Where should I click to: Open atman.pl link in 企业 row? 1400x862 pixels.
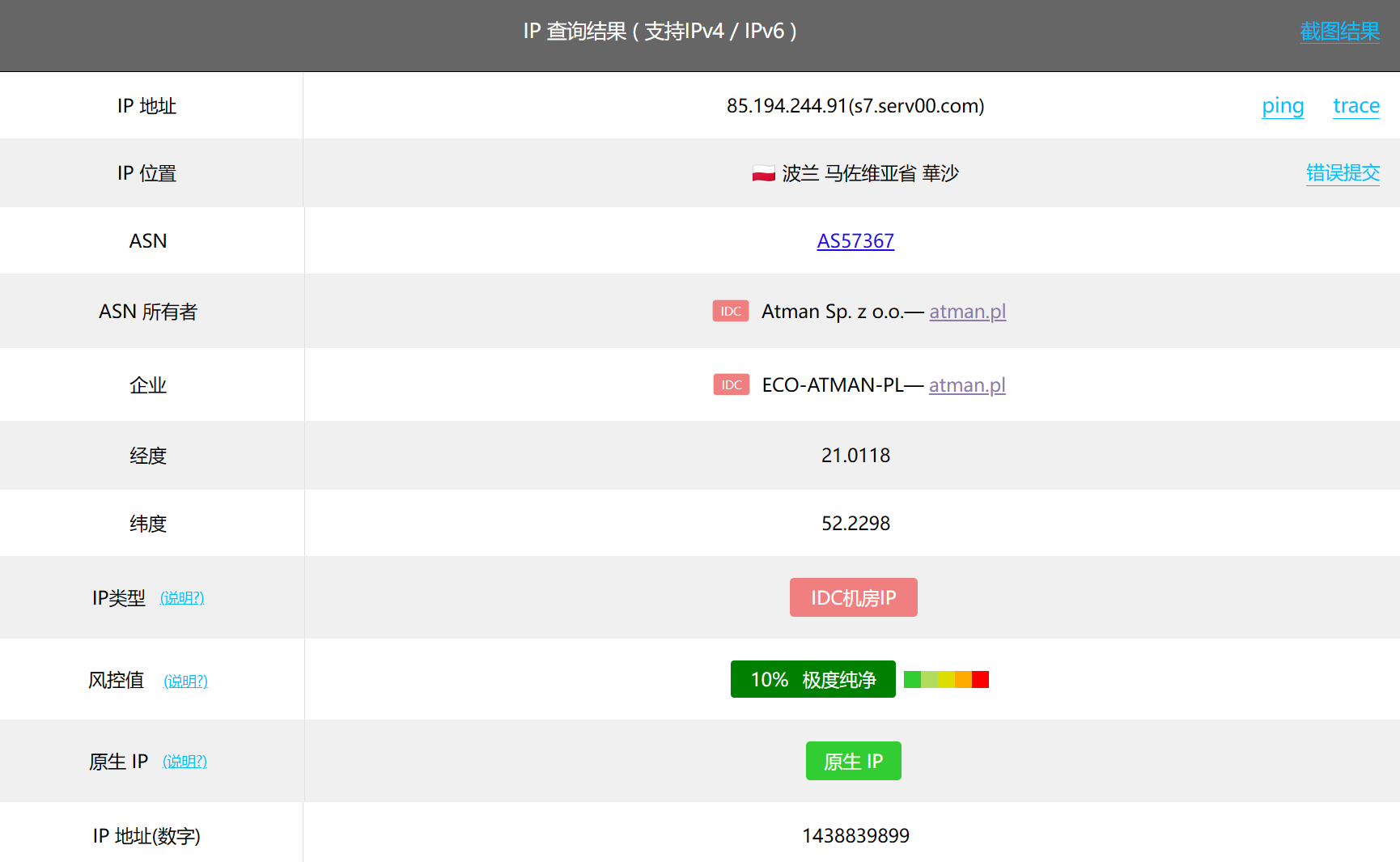tap(967, 385)
